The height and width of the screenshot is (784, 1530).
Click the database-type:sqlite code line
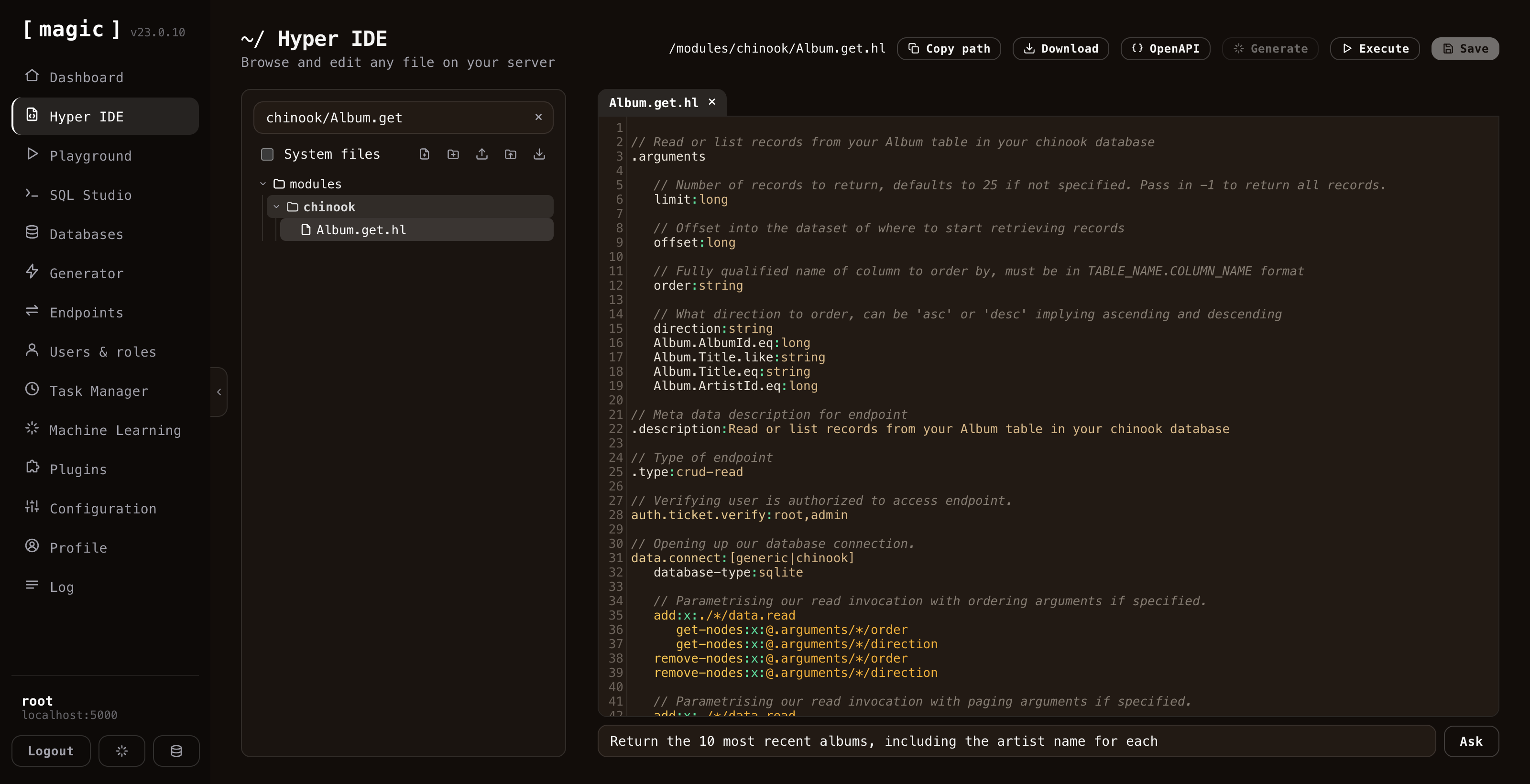click(728, 573)
